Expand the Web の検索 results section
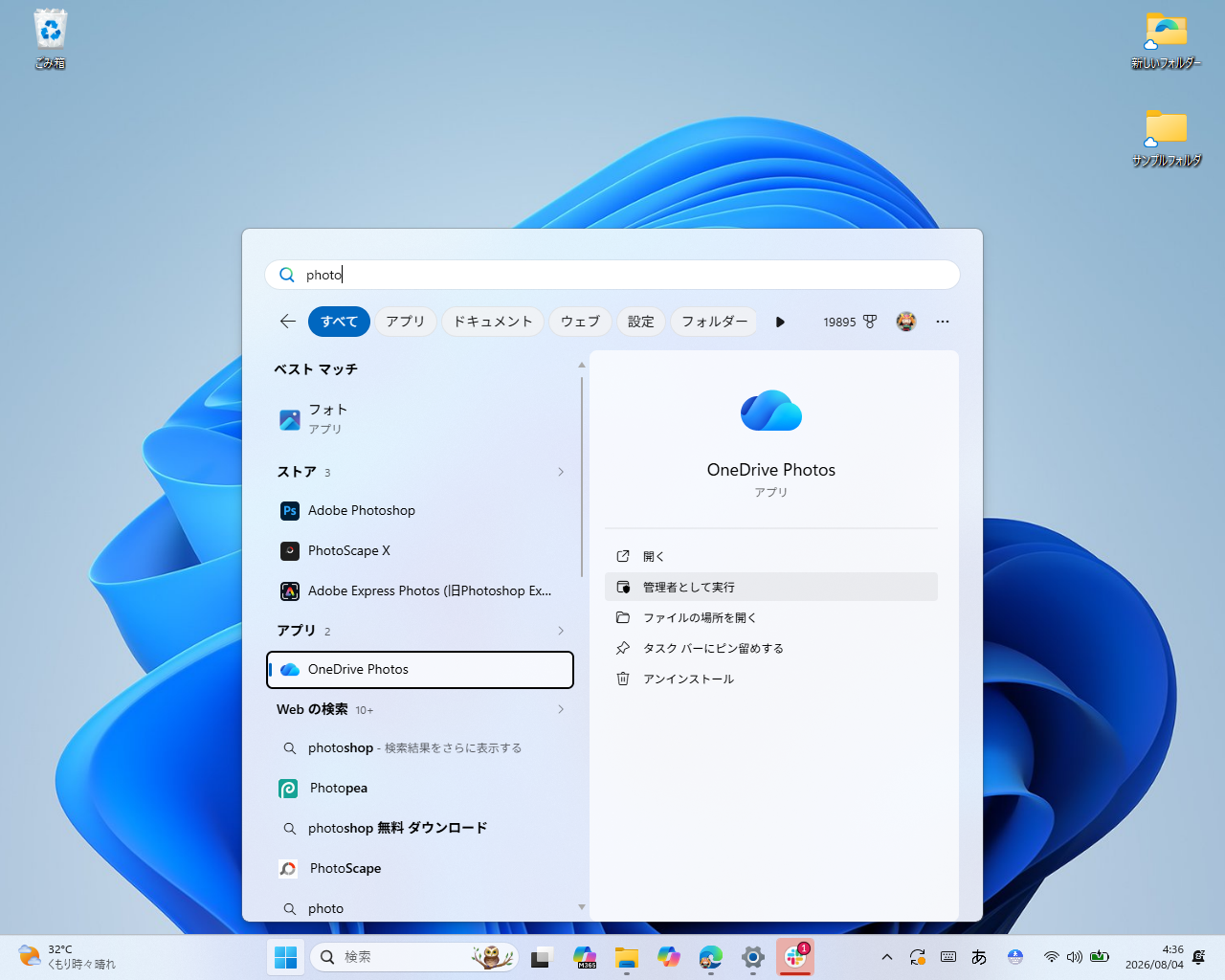This screenshot has width=1225, height=980. tap(561, 709)
